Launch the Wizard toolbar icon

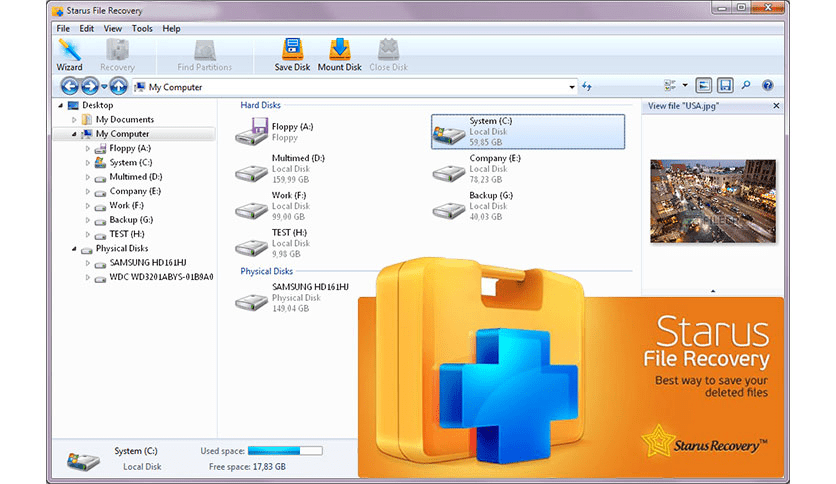coord(69,54)
